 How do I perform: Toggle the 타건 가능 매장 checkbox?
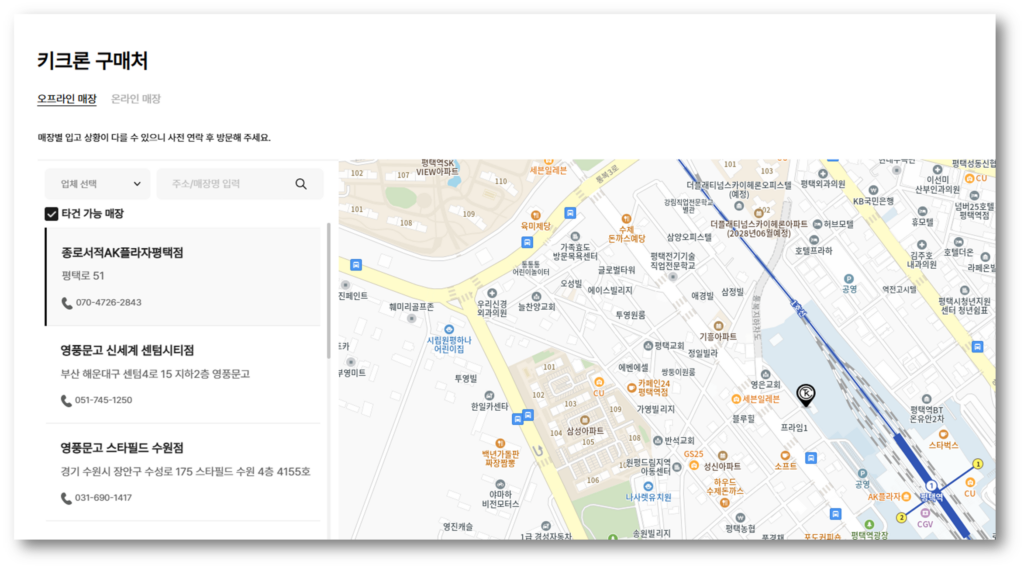click(52, 213)
